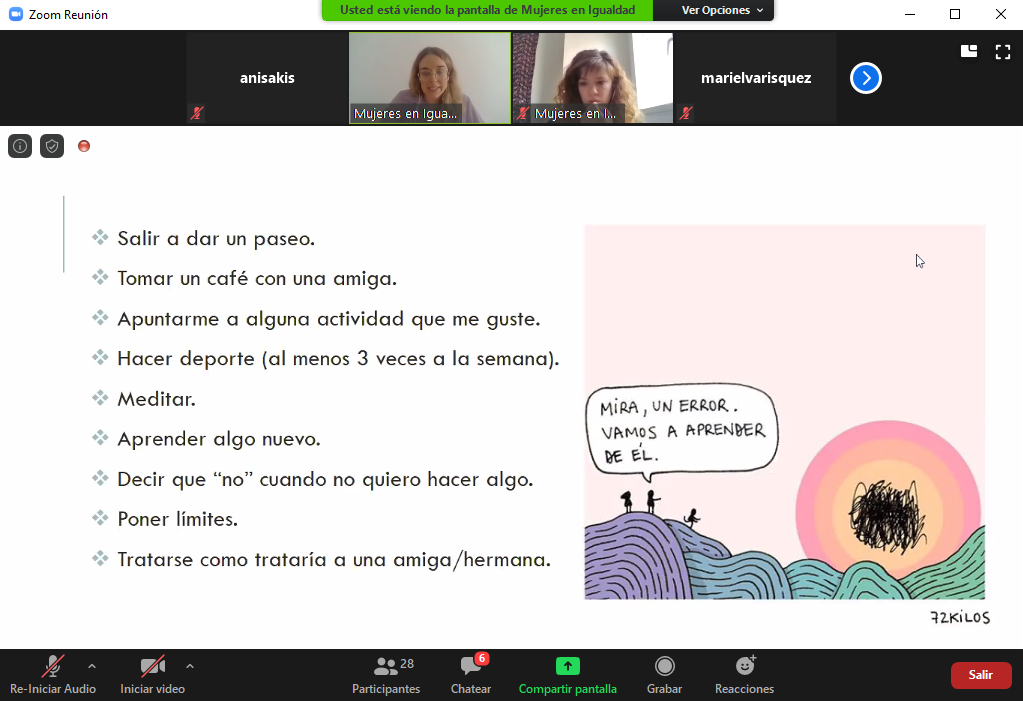Click muted mic icon on anisakis tile
This screenshot has height=701, width=1023.
point(196,114)
